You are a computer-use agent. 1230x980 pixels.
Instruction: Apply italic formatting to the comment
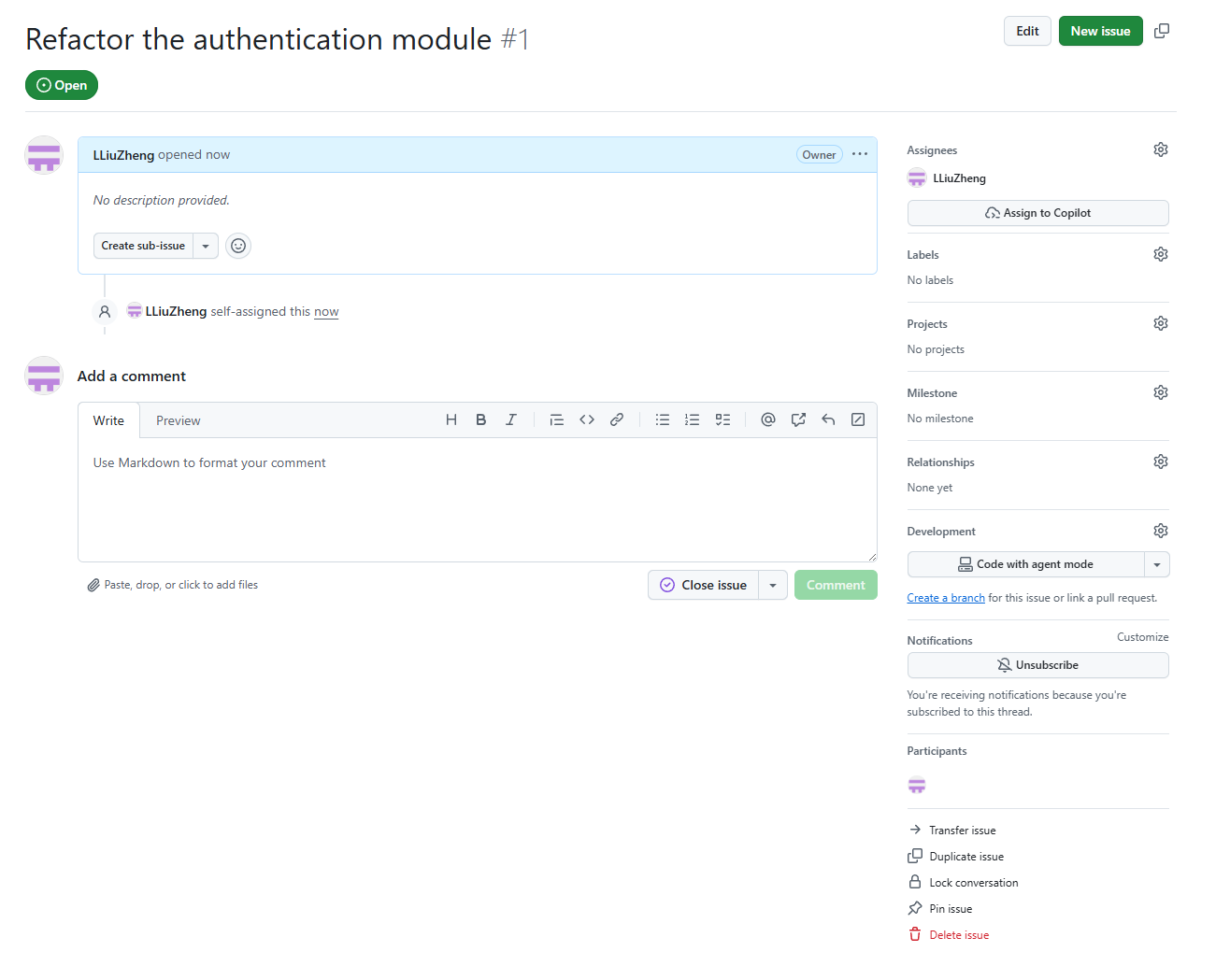click(511, 419)
